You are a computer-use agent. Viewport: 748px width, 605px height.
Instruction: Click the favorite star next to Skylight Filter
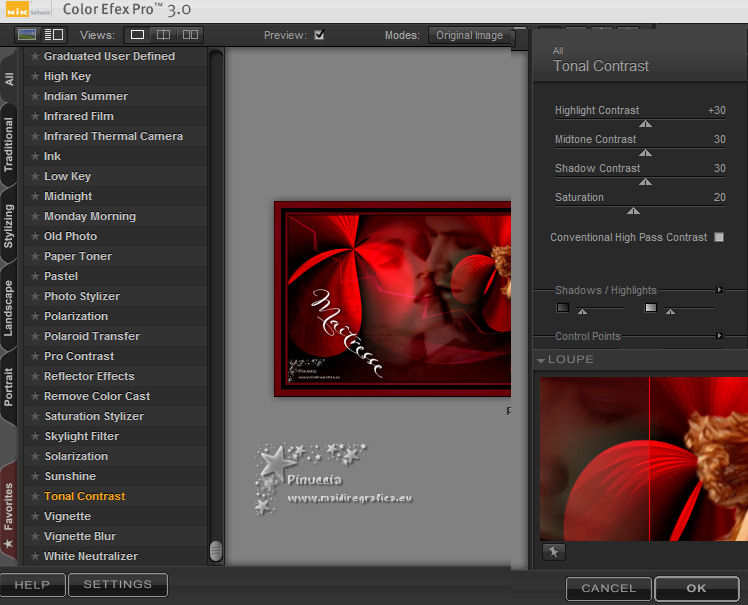click(35, 436)
